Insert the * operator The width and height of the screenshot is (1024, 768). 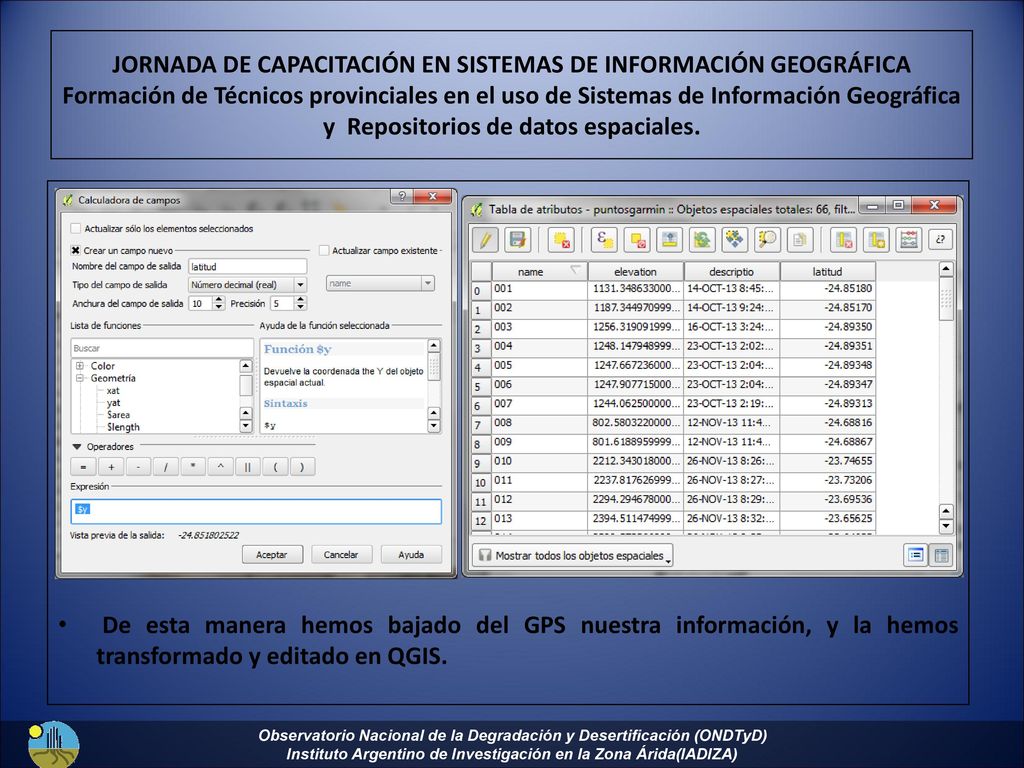(193, 467)
